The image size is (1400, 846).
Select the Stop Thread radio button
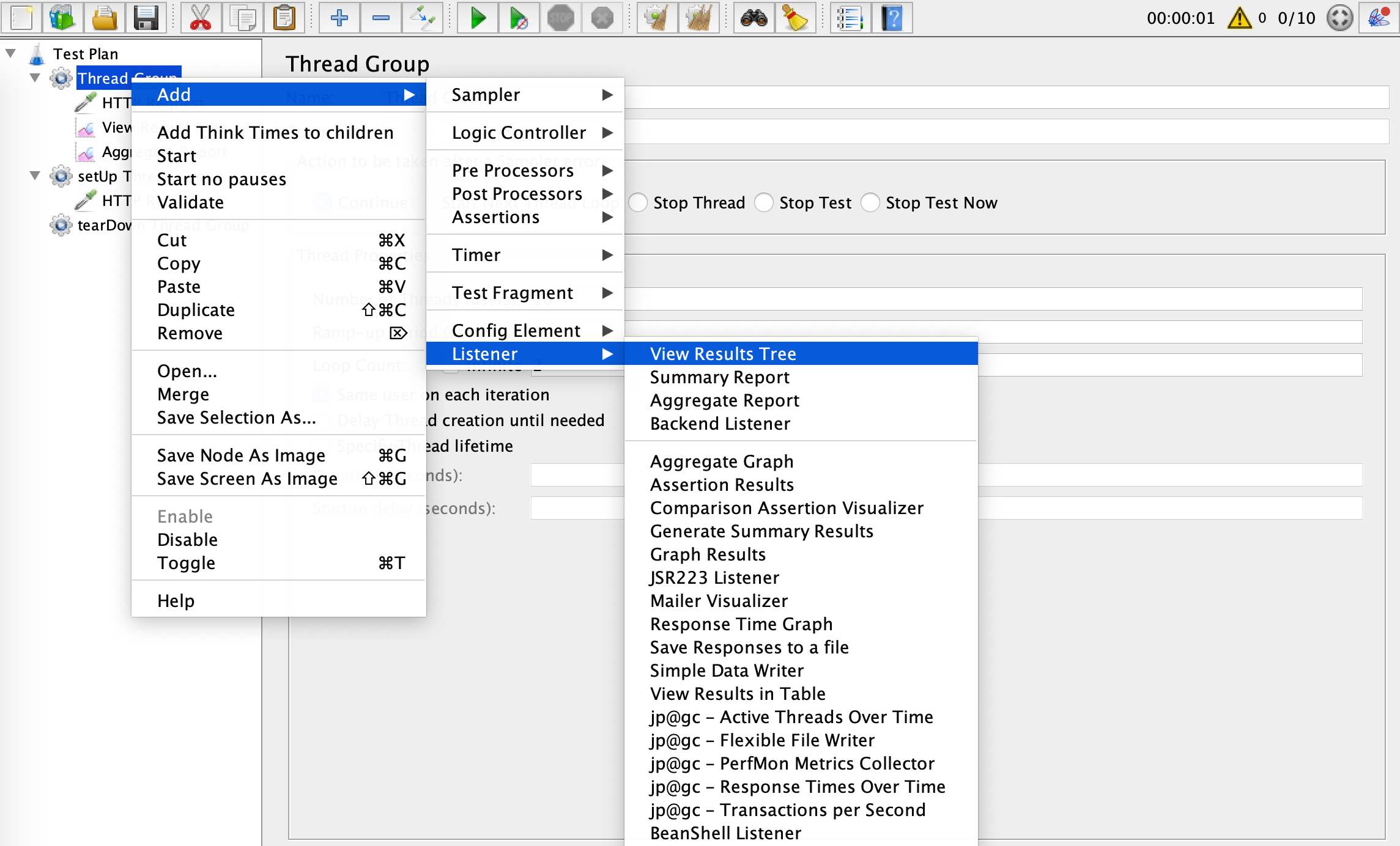click(638, 202)
